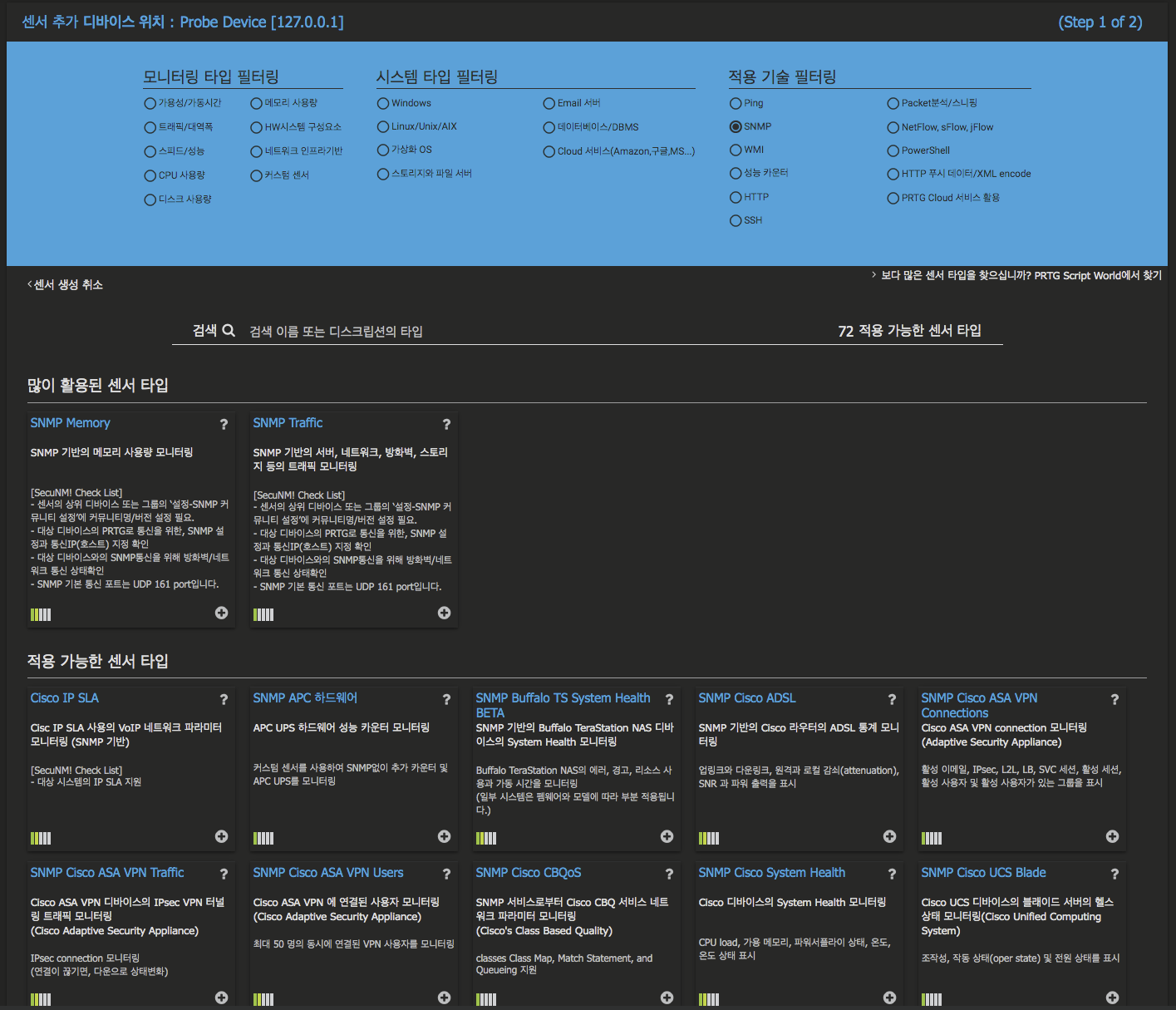Select the 데이터베이스/DBMS filter
This screenshot has width=1176, height=1010.
coord(549,128)
